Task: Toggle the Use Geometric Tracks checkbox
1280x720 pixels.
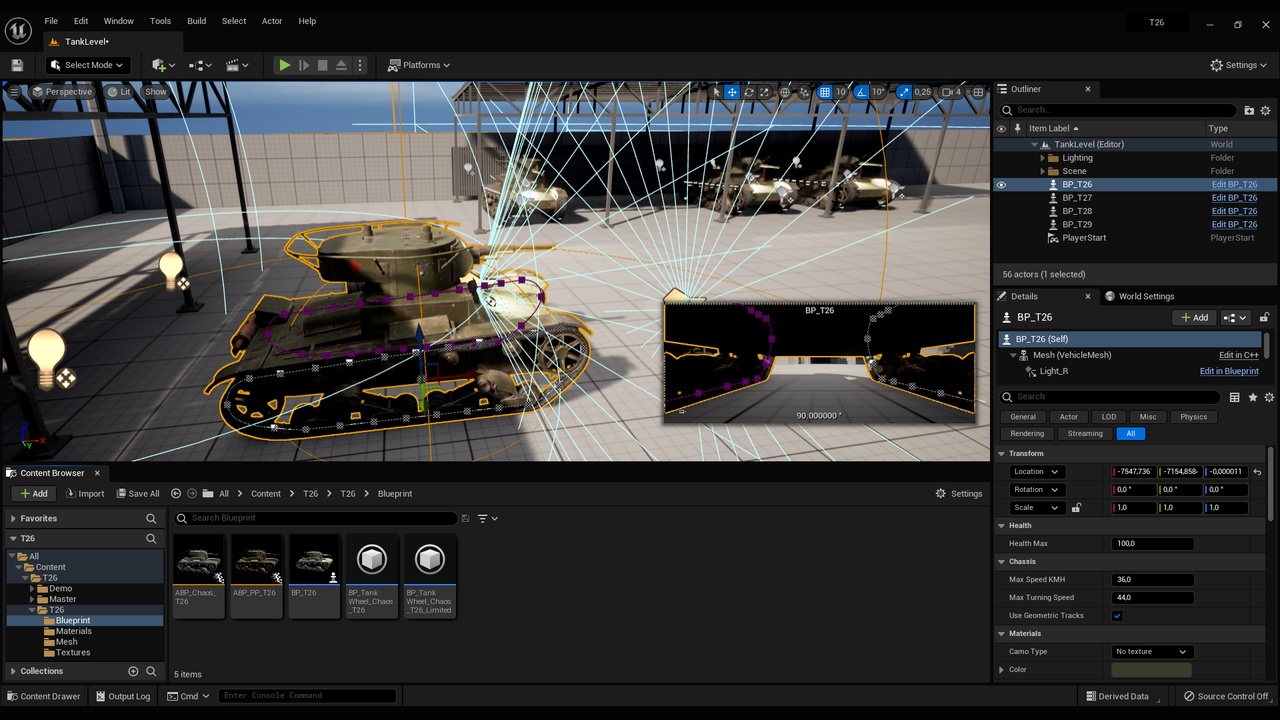Action: (1117, 616)
